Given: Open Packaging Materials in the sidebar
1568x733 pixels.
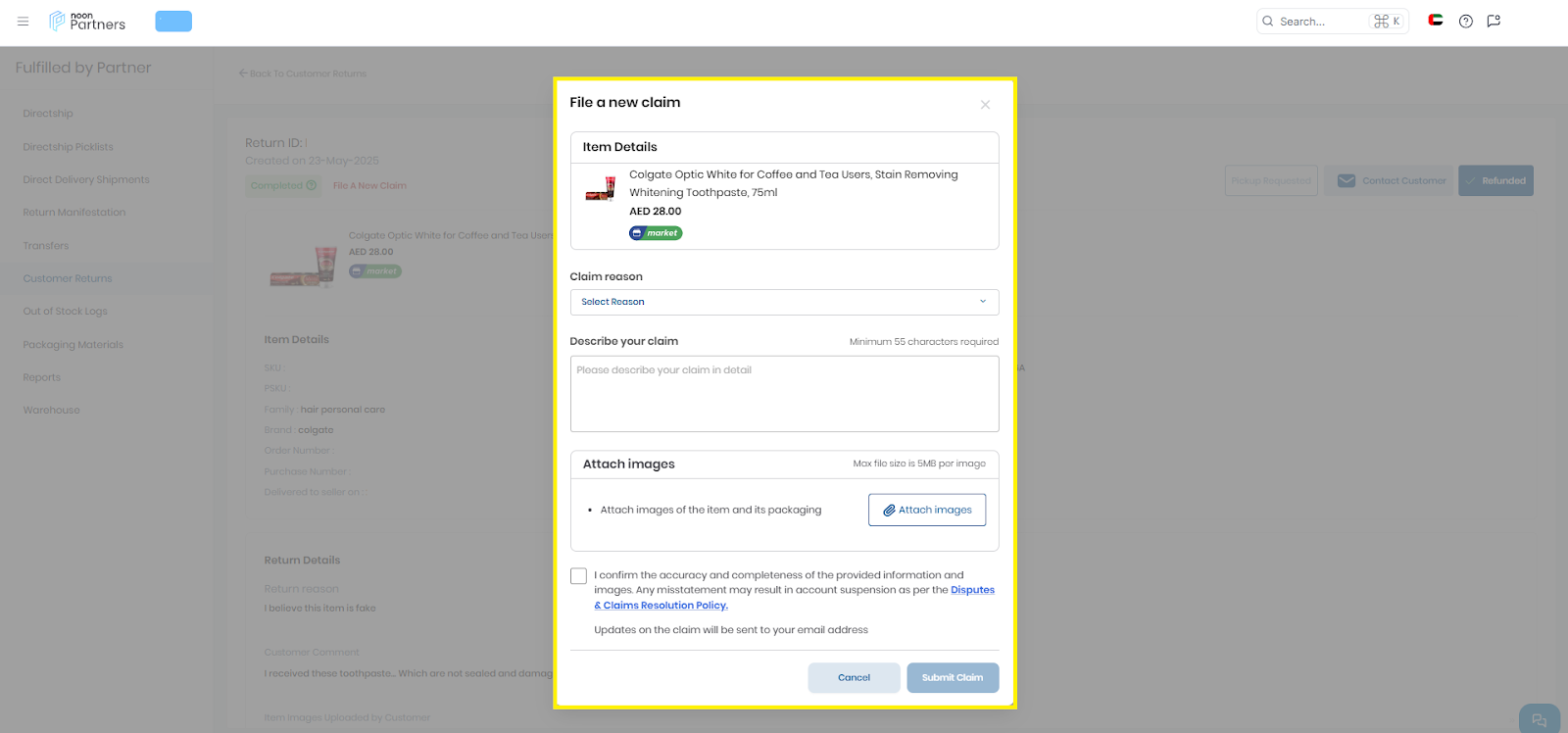Looking at the screenshot, I should (73, 345).
